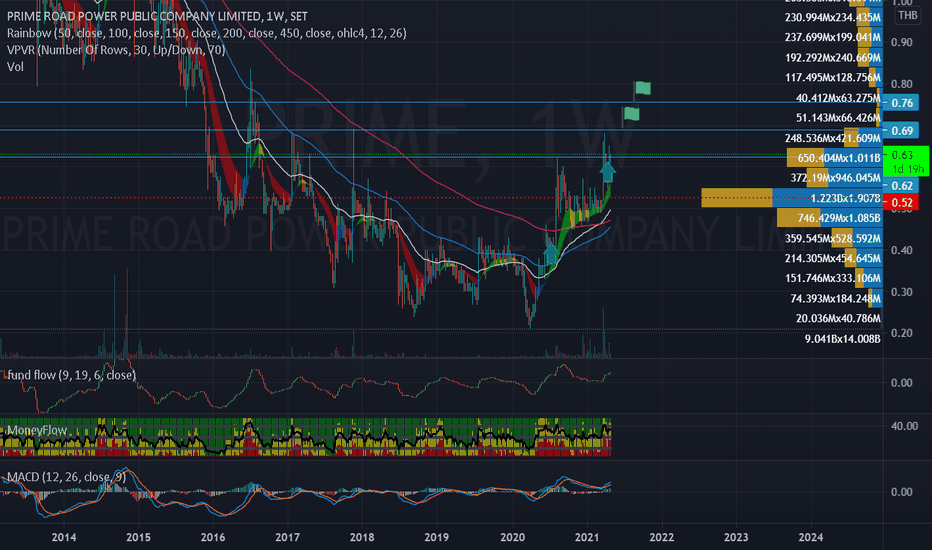This screenshot has width=932, height=550.
Task: Select the 192.292Mx240.669M volume profile row
Action: click(x=833, y=58)
